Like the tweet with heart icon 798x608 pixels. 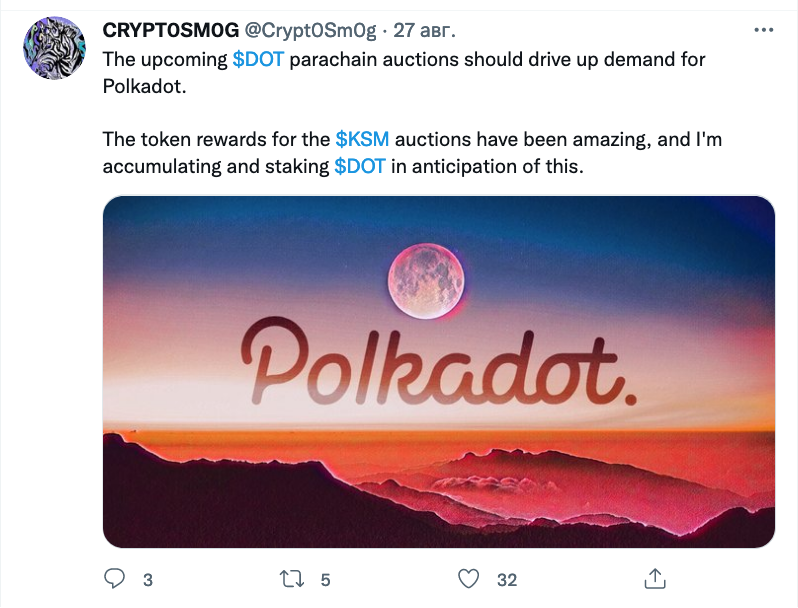click(x=468, y=579)
